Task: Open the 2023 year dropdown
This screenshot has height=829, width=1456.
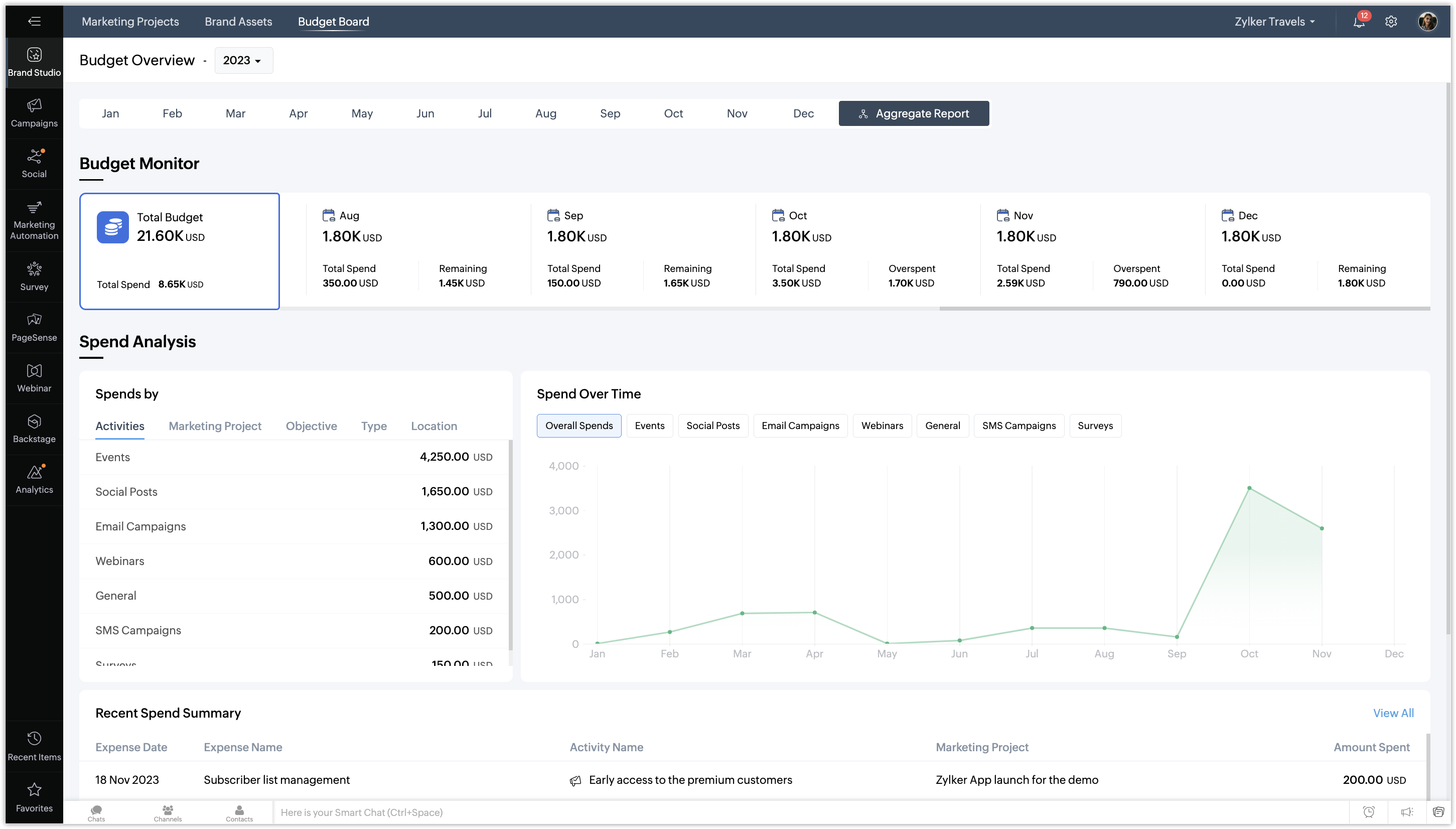Action: pos(243,60)
